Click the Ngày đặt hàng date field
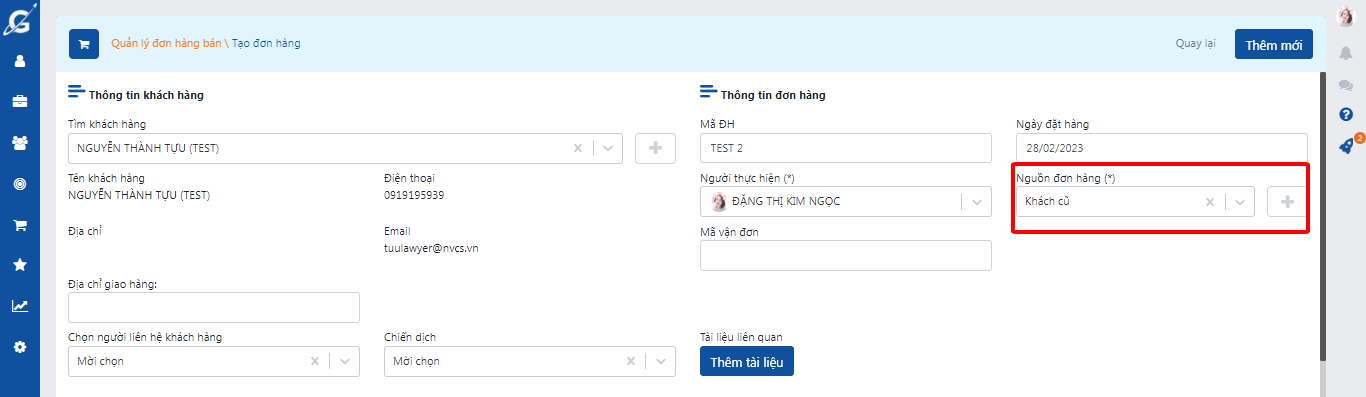The image size is (1366, 397). click(x=1162, y=148)
